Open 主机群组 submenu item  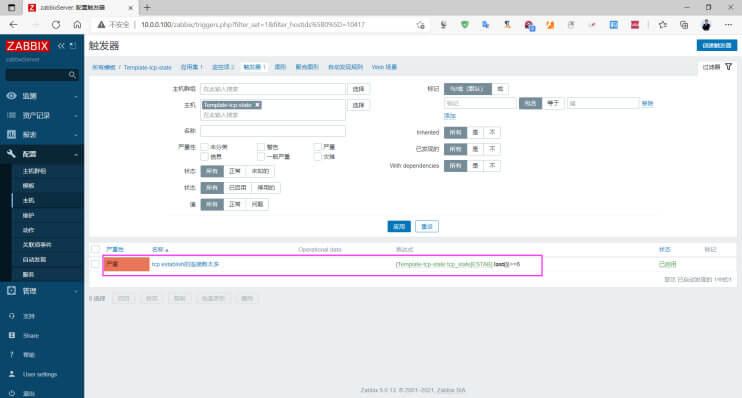35,171
